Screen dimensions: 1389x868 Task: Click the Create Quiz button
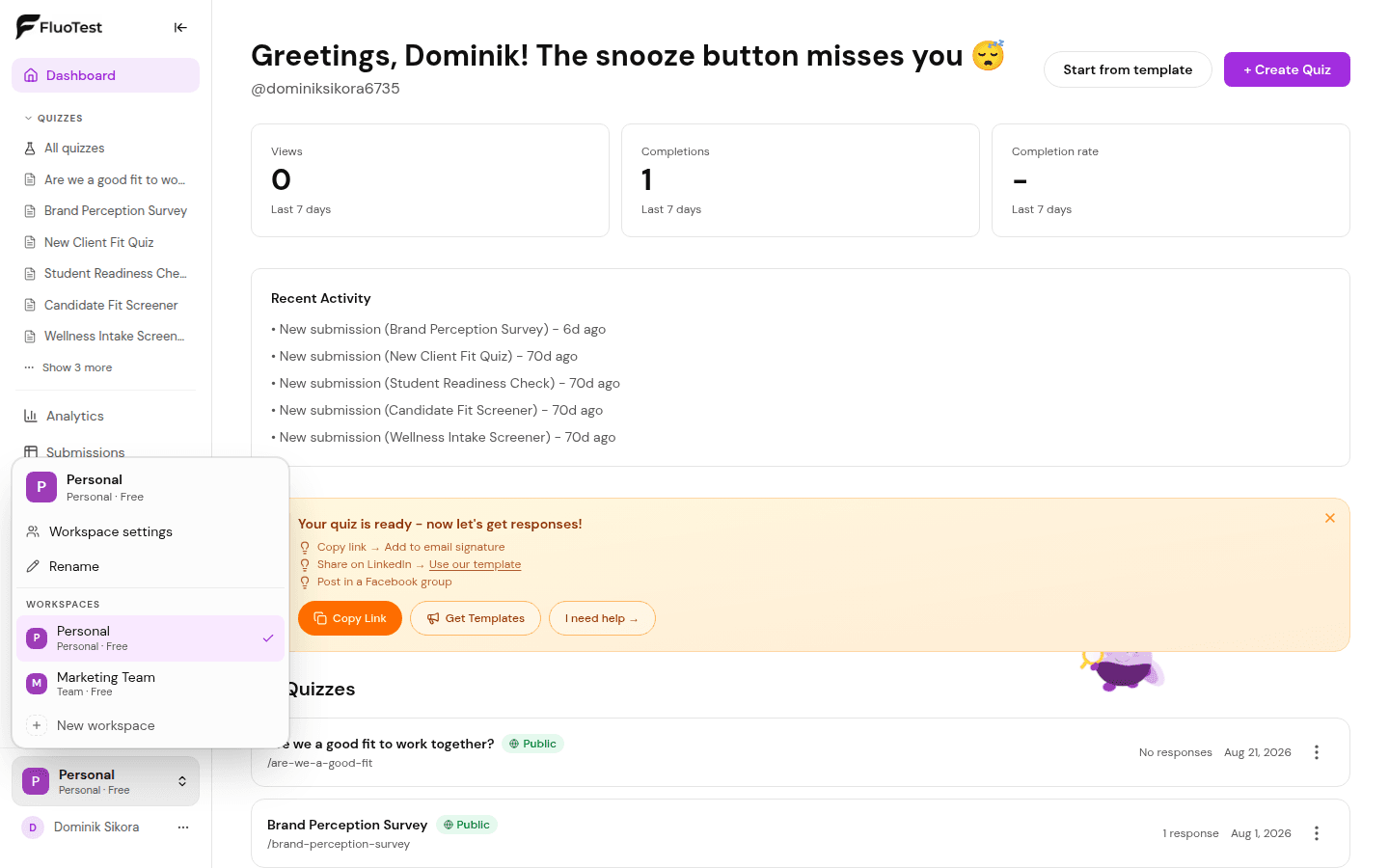(1287, 69)
